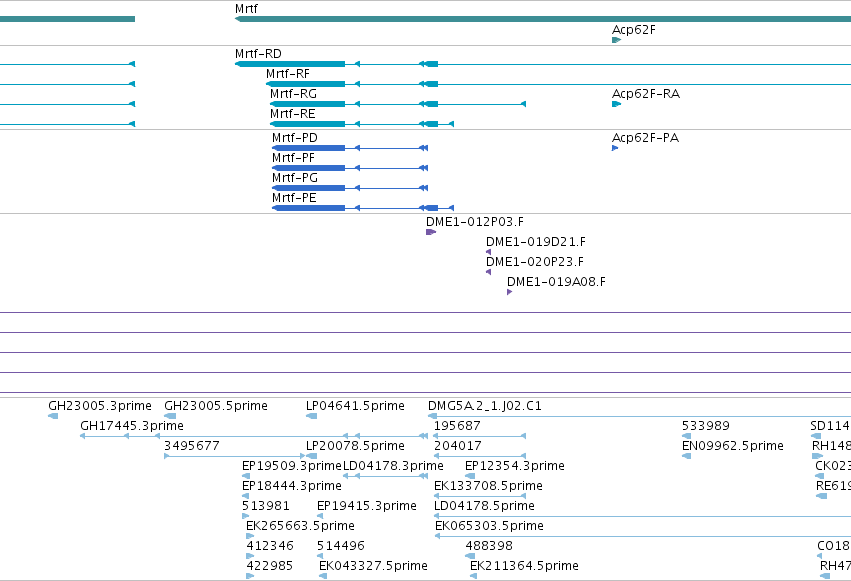Select the EK065303.5prime alignment
The height and width of the screenshot is (581, 851).
pos(643,537)
